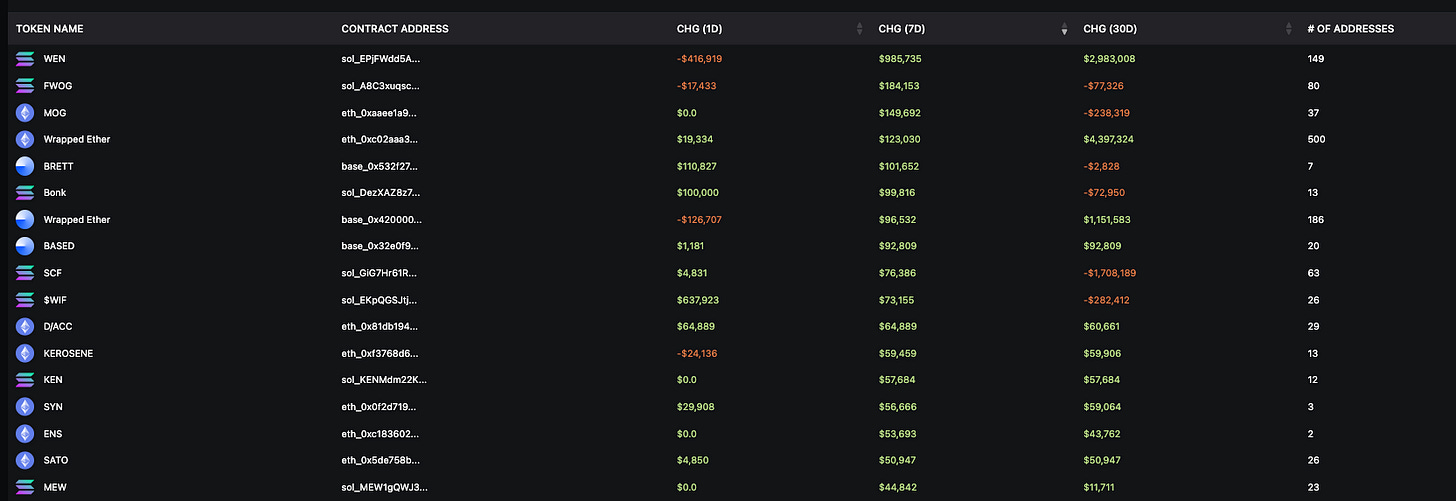Click the Solana icon next to FWOG
Image resolution: width=1456 pixels, height=501 pixels.
click(25, 86)
